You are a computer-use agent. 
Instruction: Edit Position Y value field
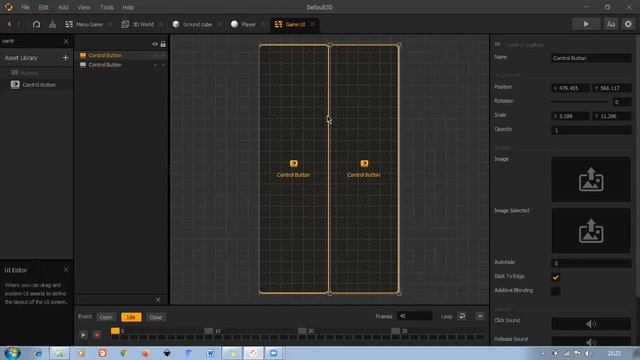(612, 88)
